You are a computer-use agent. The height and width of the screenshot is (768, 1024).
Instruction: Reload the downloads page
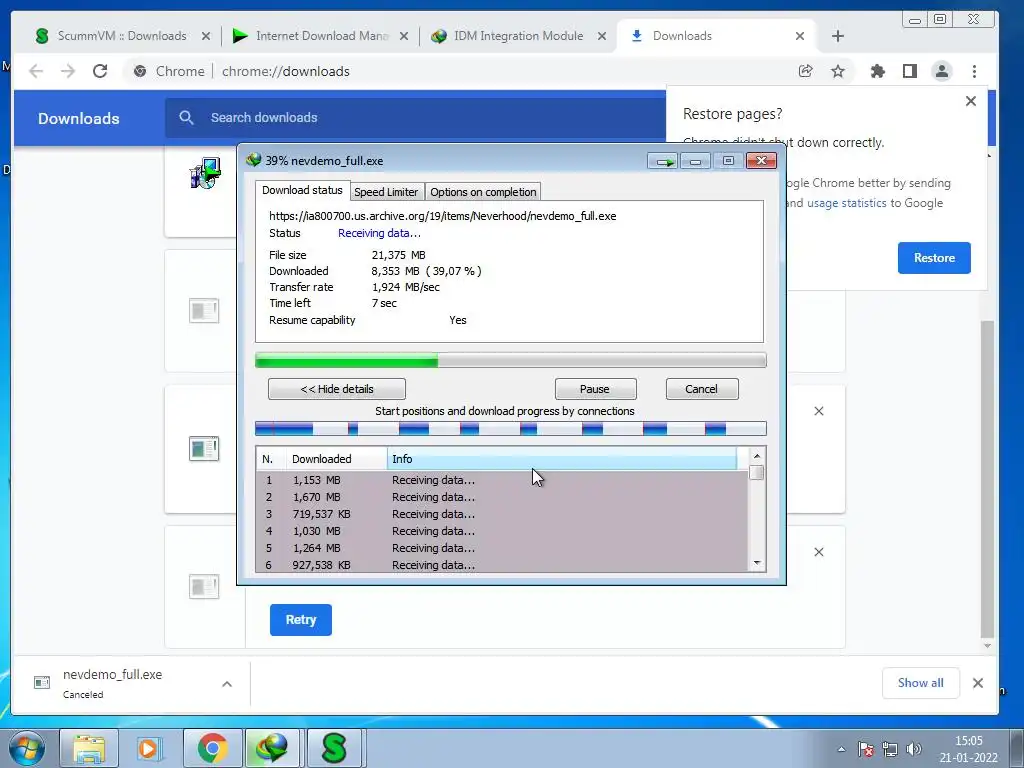coord(100,71)
